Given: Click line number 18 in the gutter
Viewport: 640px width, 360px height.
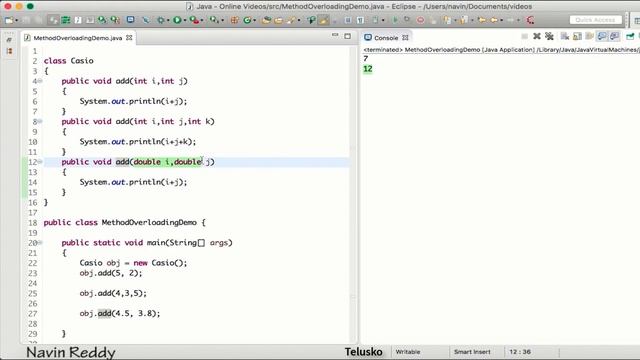Looking at the screenshot, I should 33,223.
